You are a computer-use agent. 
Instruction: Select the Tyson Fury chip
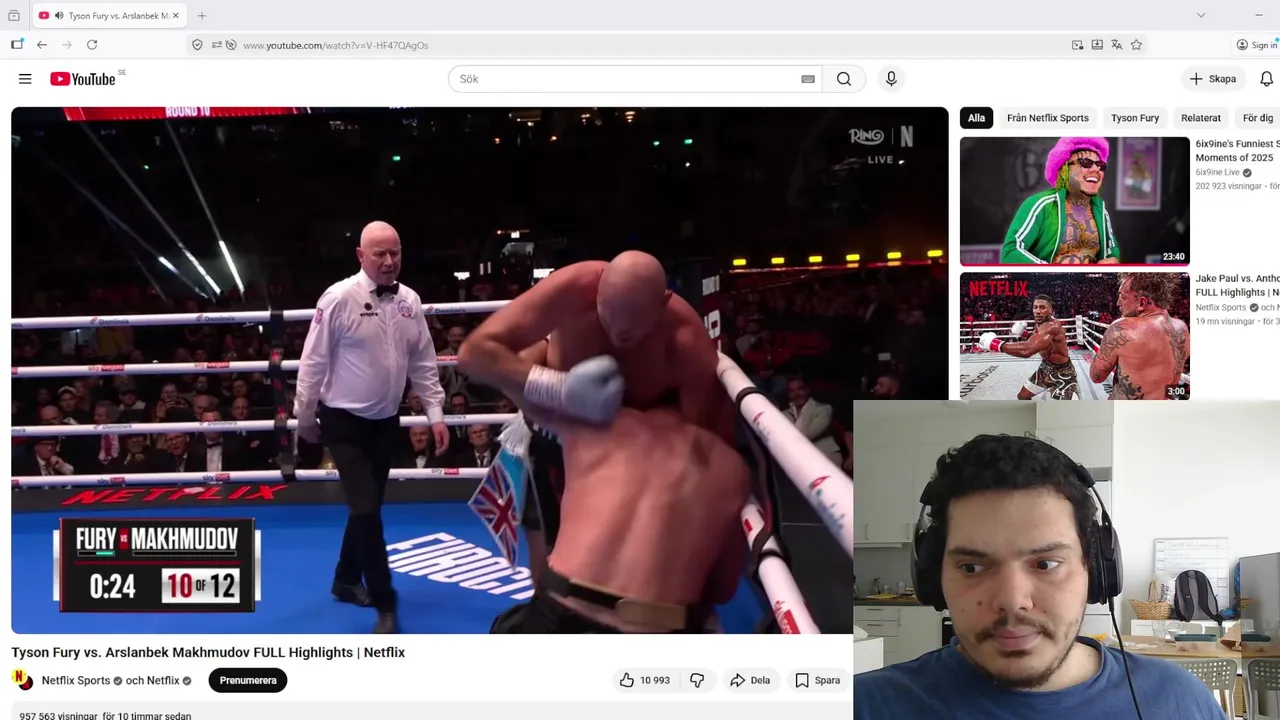(1135, 118)
